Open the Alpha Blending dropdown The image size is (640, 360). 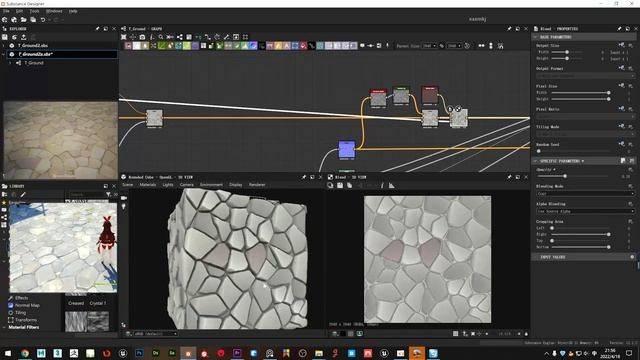[x=585, y=211]
